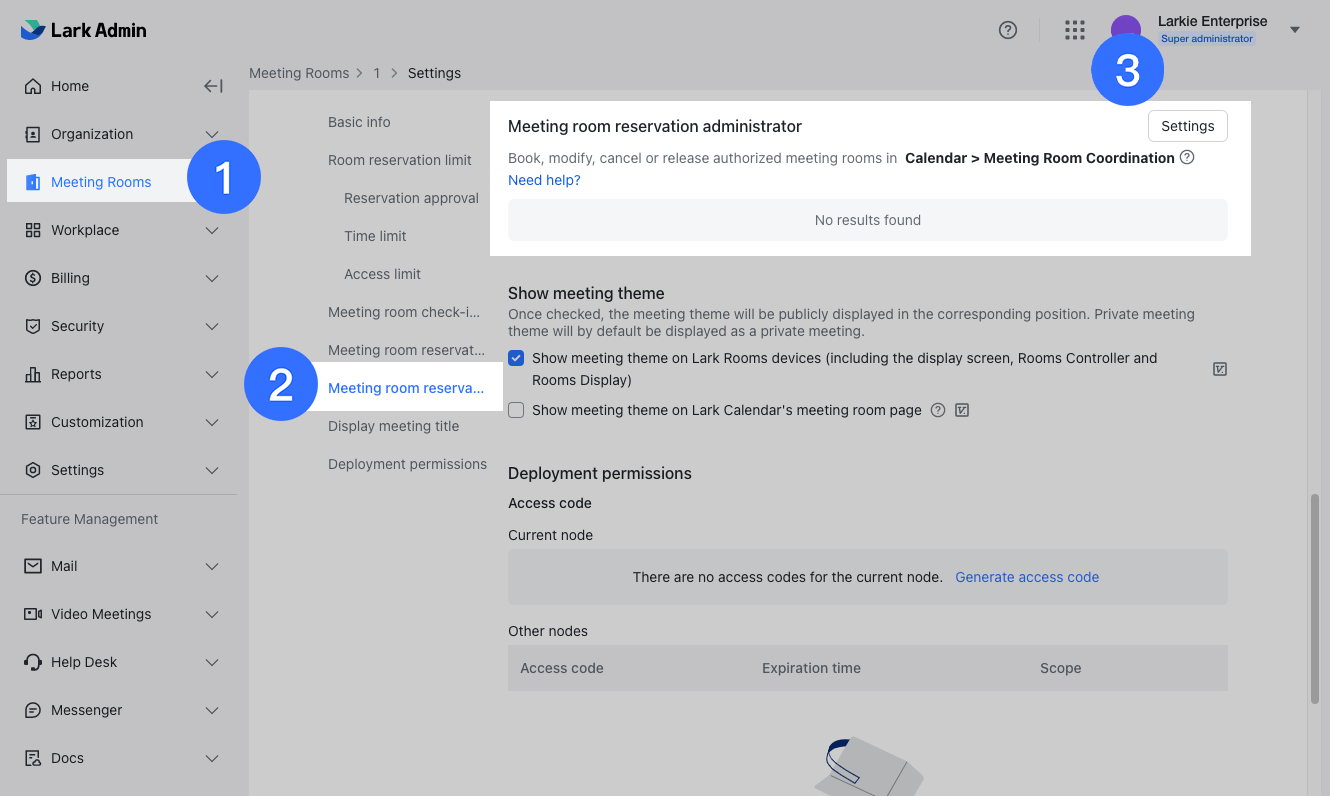Viewport: 1330px width, 796px height.
Task: Uncheck Show meeting theme on Lark Rooms devices
Action: [516, 358]
